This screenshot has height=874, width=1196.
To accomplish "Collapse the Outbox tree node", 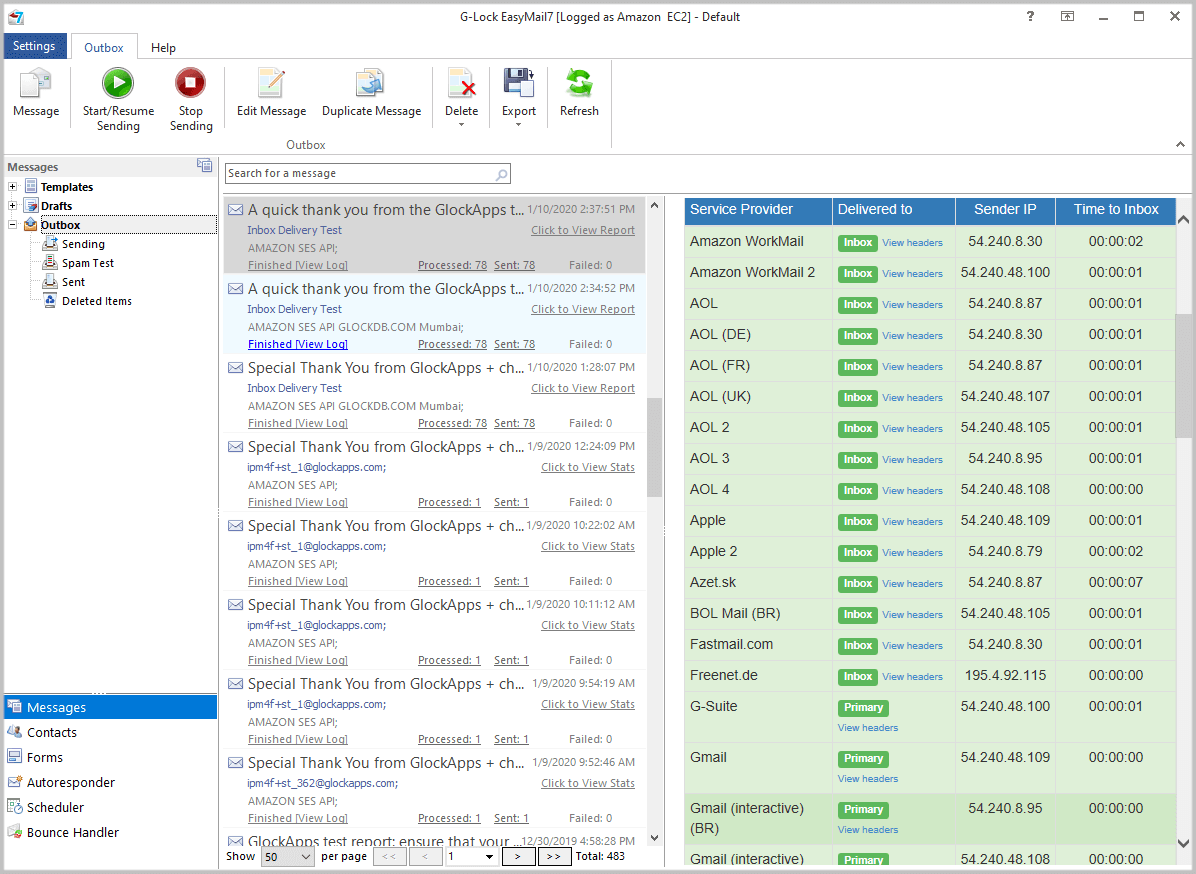I will pyautogui.click(x=12, y=224).
